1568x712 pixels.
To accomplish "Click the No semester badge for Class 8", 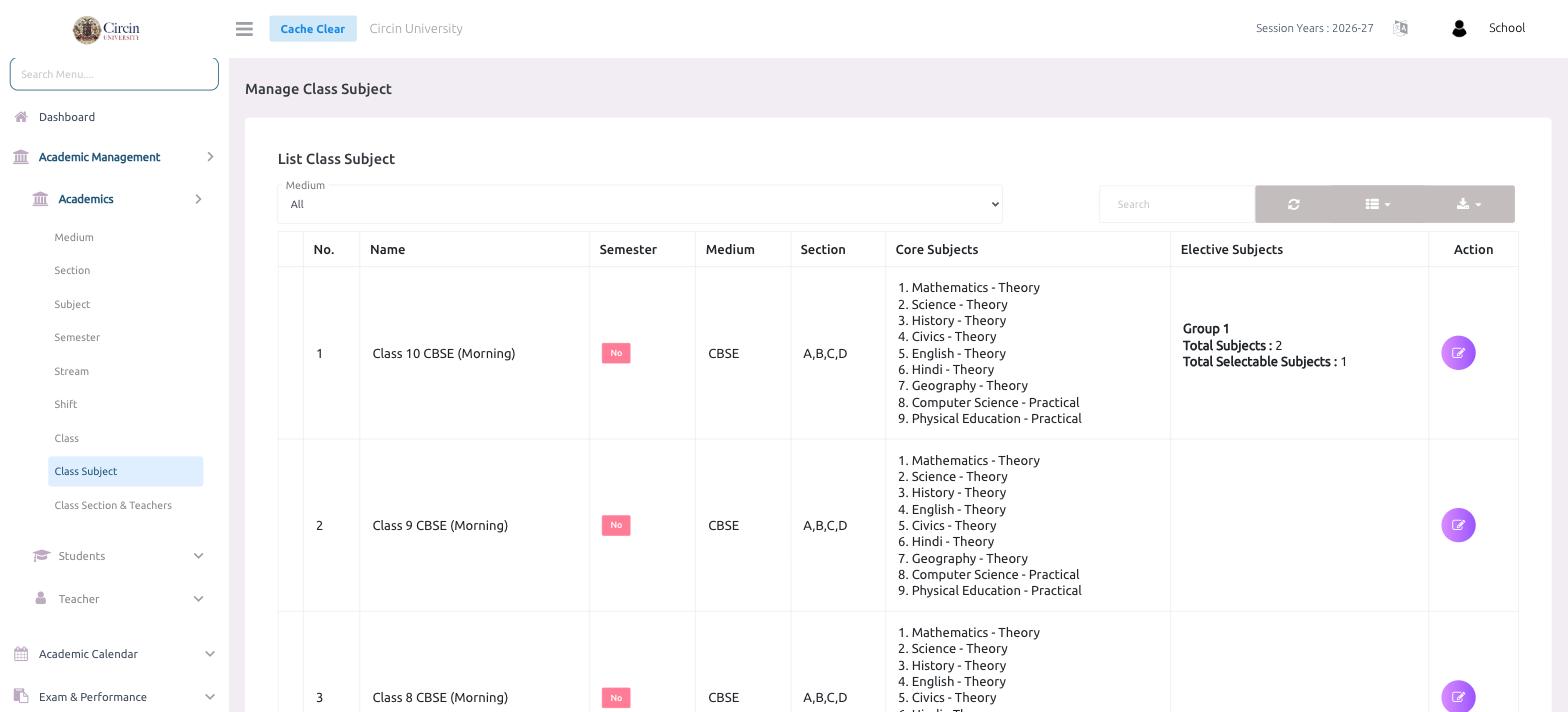I will point(616,697).
